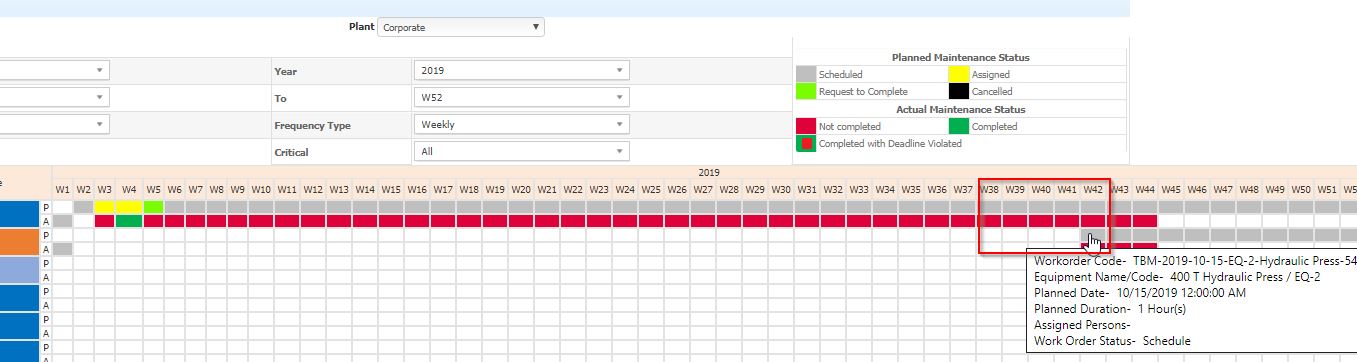Expand the To week dropdown showing W52
The image size is (1357, 362).
(x=521, y=98)
